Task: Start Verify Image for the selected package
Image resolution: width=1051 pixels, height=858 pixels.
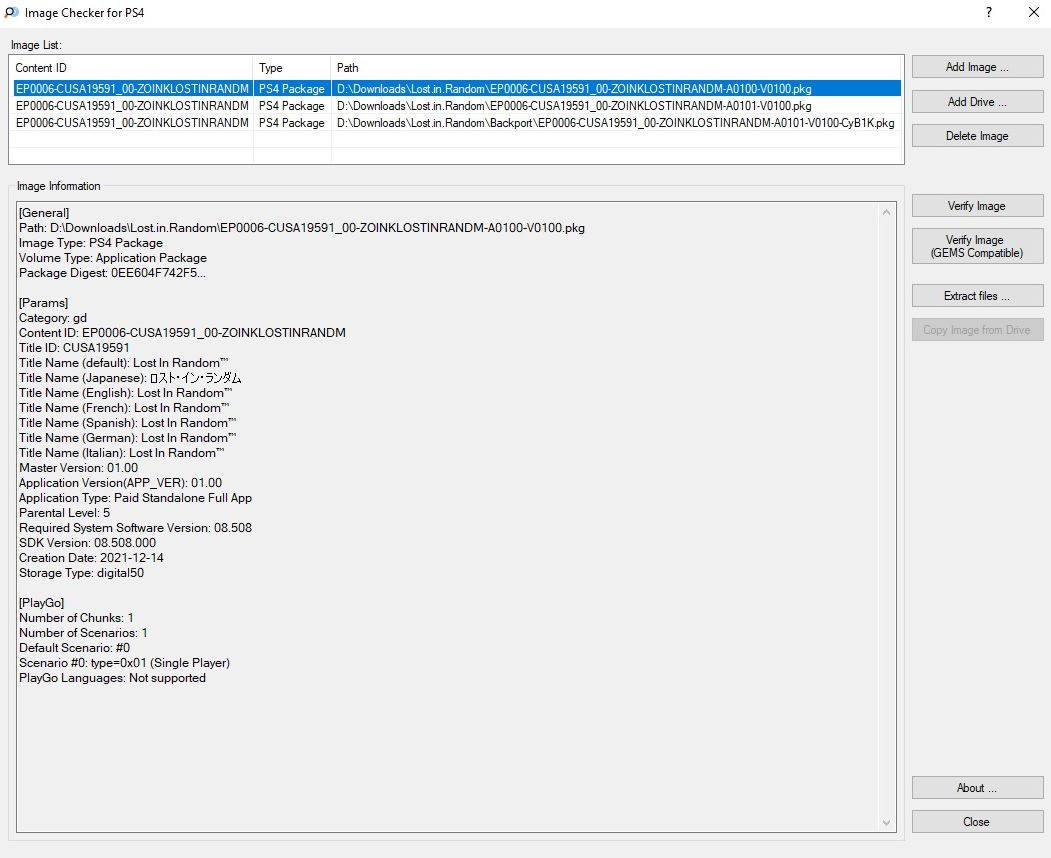Action: coord(977,206)
